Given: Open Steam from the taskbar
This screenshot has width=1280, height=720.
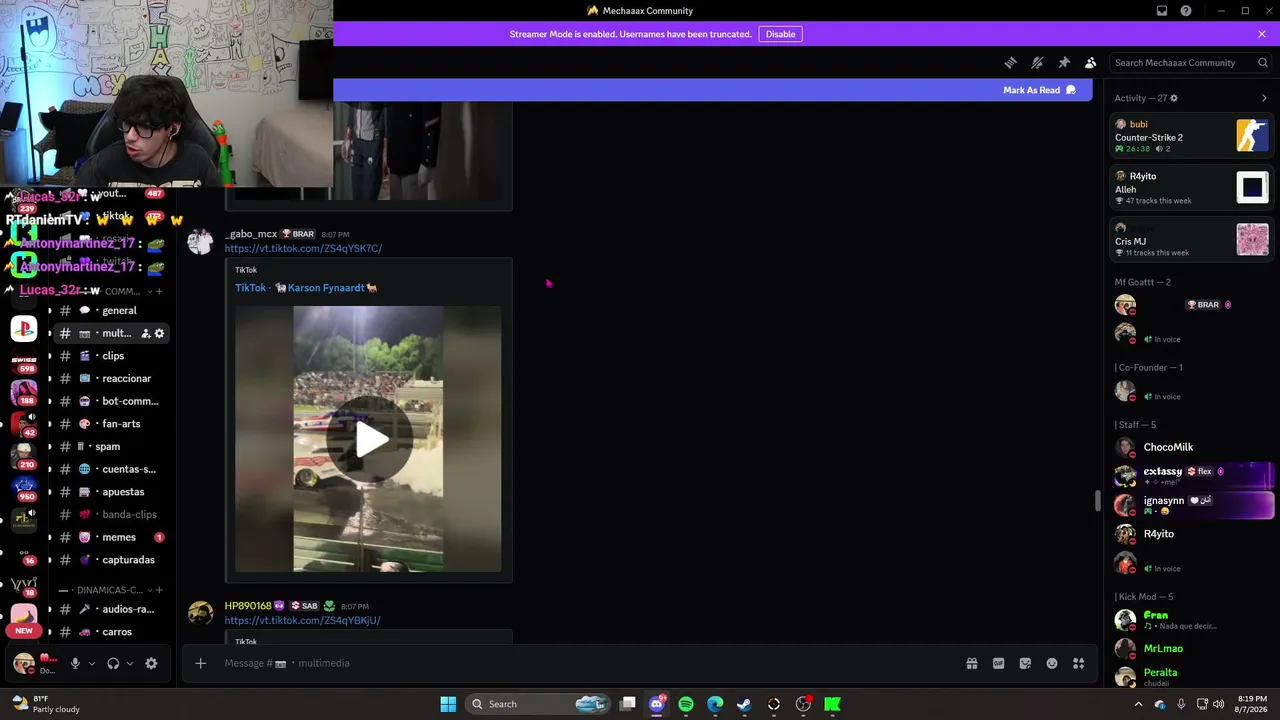Looking at the screenshot, I should [744, 704].
